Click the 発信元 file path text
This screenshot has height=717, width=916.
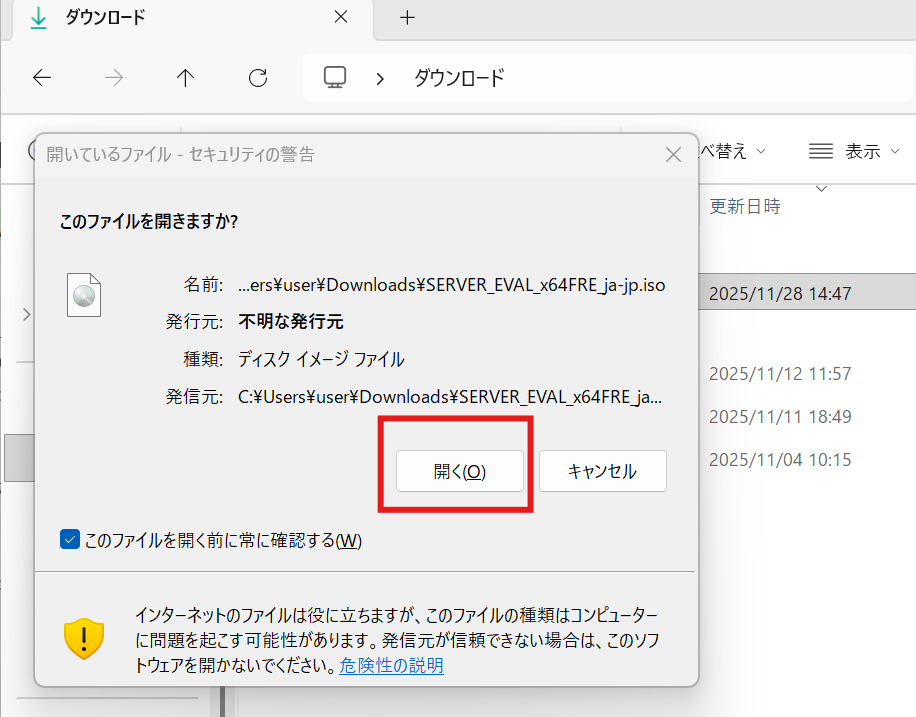click(x=450, y=397)
